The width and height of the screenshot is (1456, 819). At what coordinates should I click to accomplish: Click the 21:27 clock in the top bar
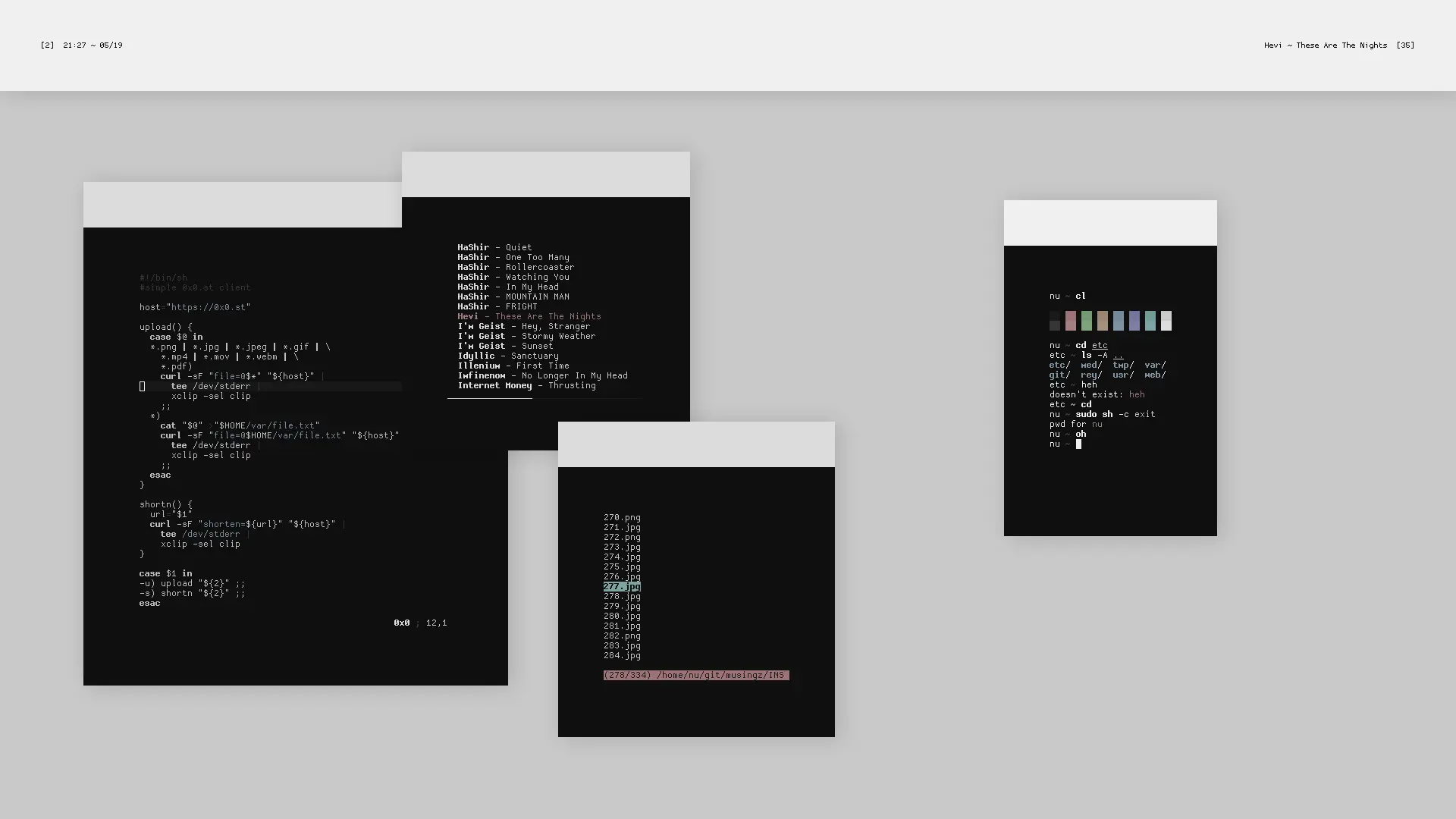(74, 45)
